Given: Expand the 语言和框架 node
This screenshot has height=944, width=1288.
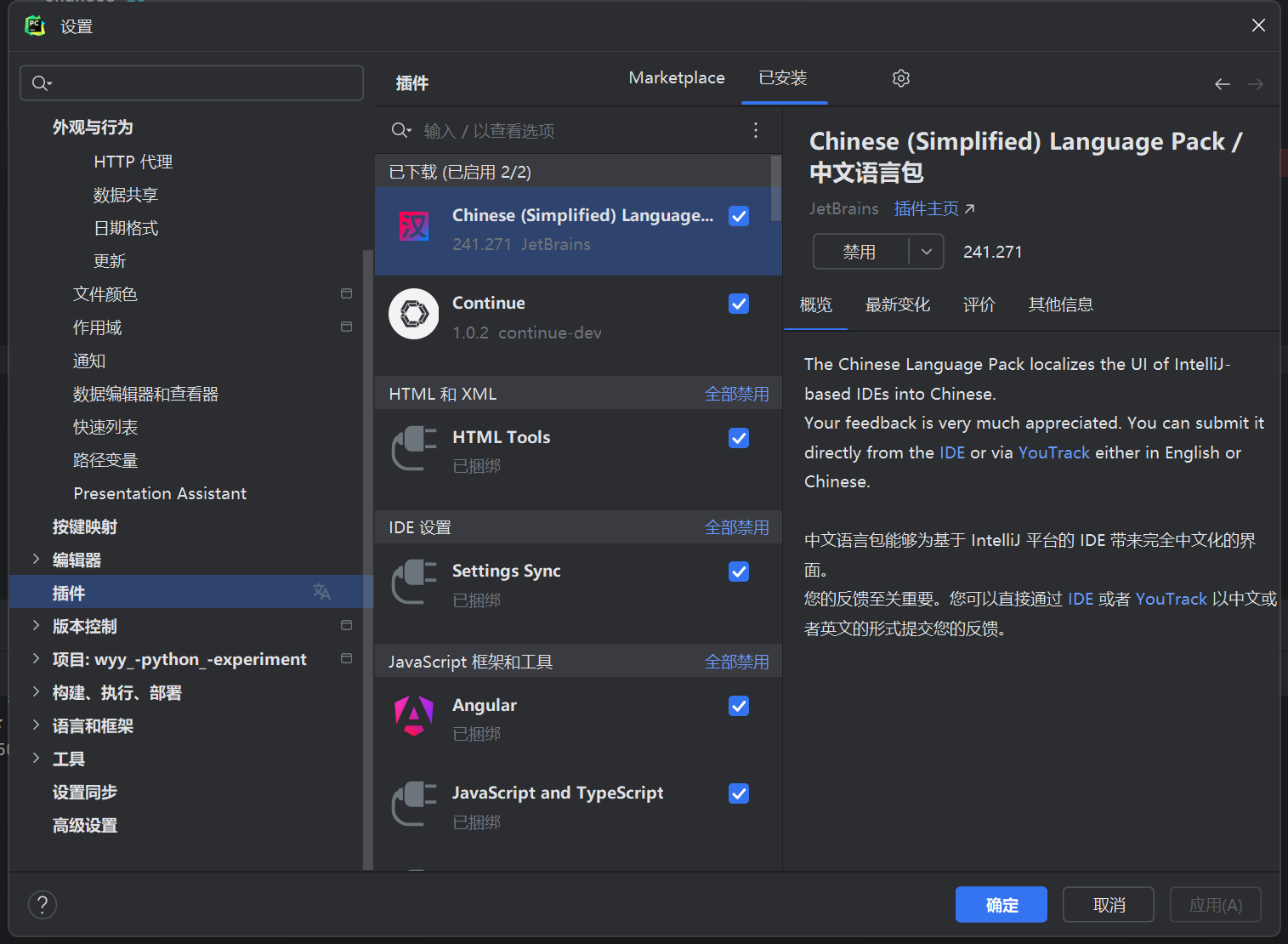Looking at the screenshot, I should click(36, 725).
